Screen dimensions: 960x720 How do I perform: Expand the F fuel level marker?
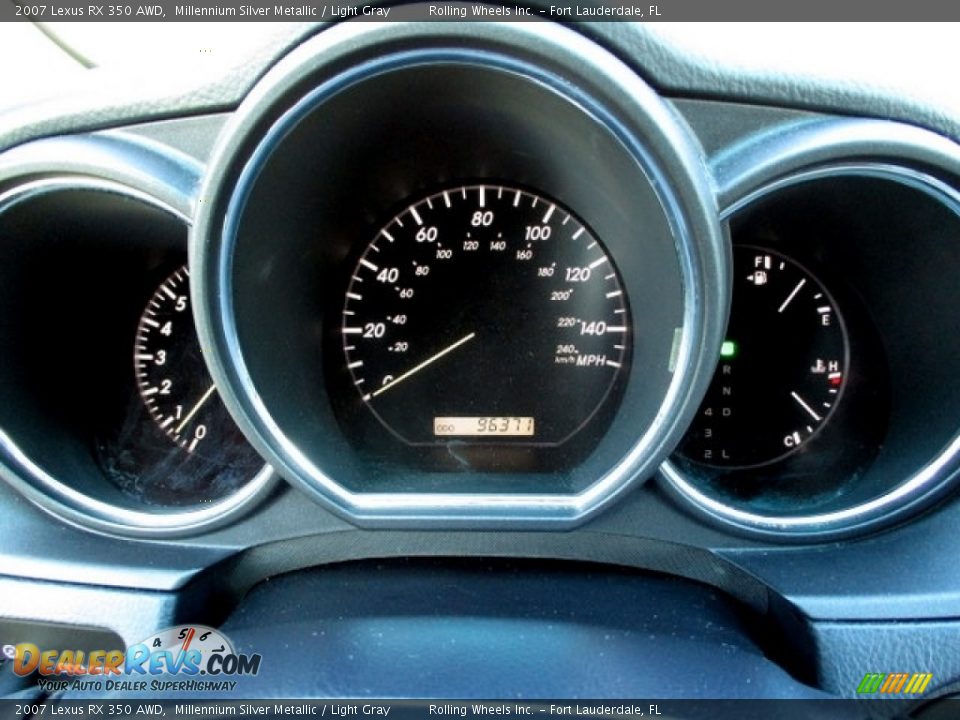(758, 262)
